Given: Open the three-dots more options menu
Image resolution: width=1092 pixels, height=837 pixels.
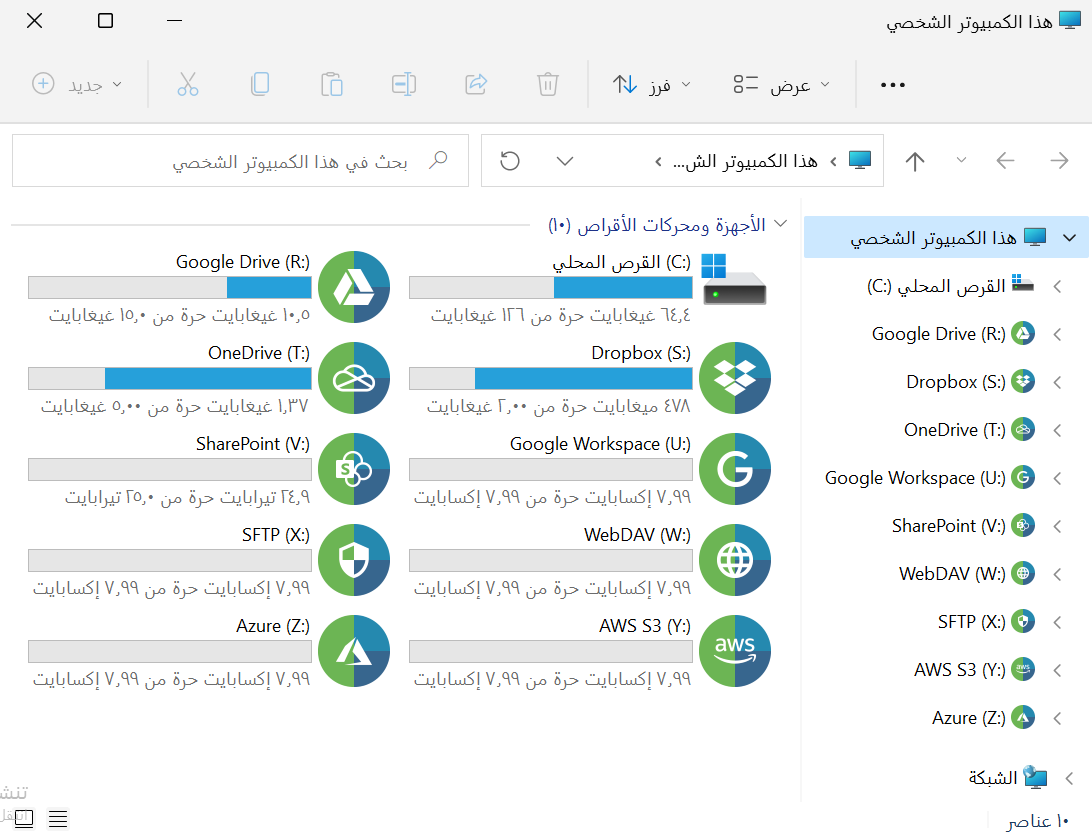Looking at the screenshot, I should point(892,85).
